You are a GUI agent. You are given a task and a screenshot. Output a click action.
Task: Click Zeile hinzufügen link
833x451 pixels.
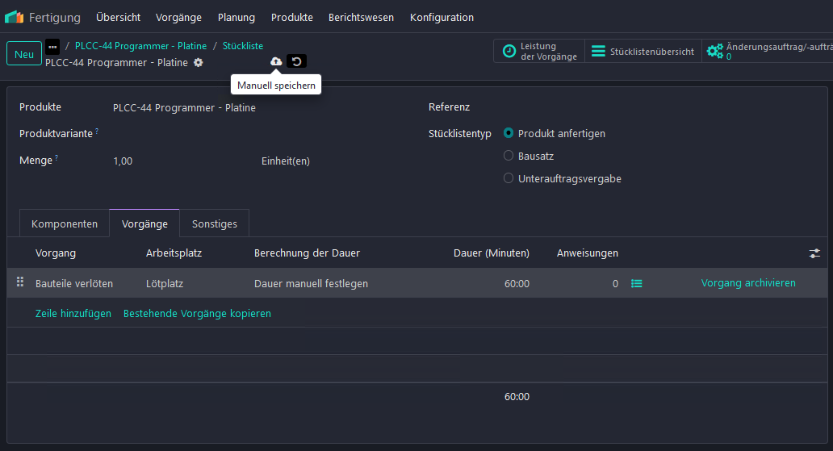73,313
